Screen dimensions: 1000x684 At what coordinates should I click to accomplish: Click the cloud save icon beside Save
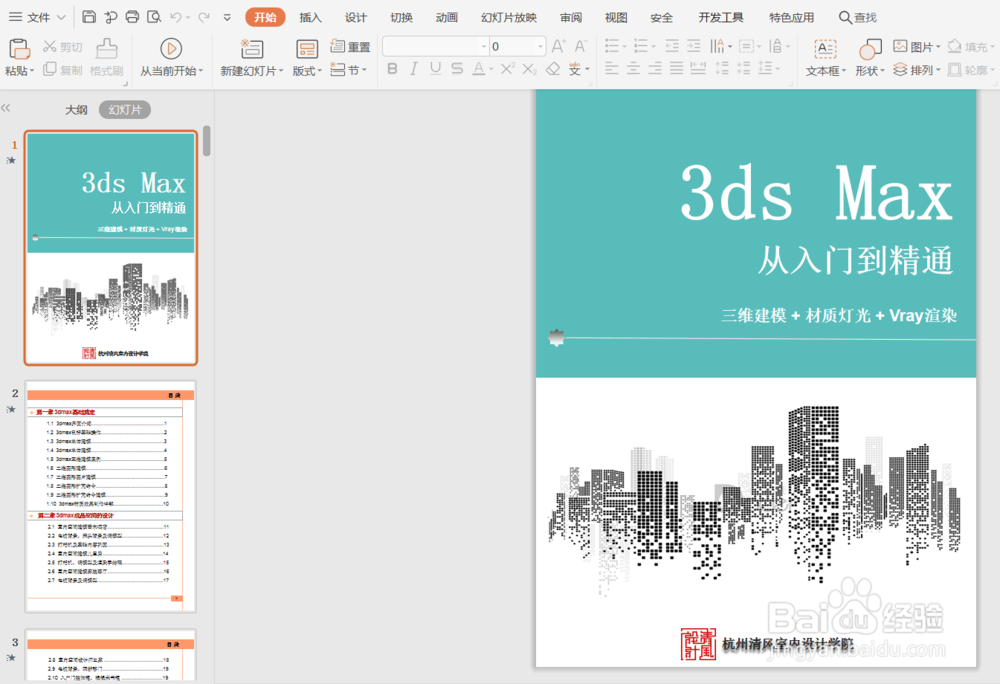coord(111,17)
